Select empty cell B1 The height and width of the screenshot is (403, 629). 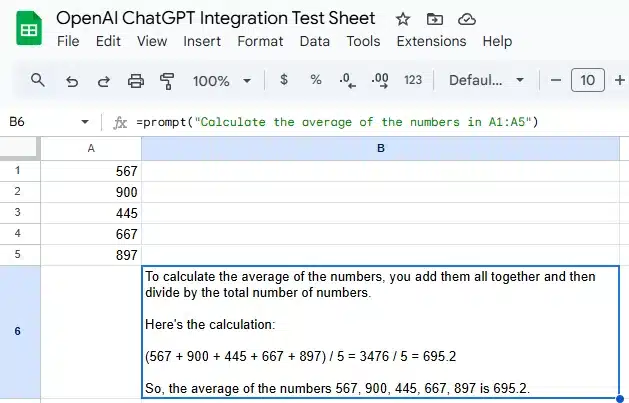(380, 171)
